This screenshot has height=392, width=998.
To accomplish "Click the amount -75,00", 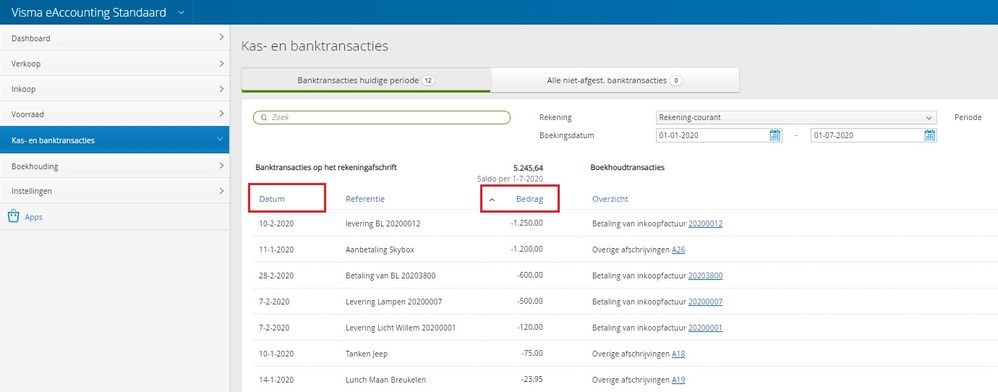I will click(532, 354).
